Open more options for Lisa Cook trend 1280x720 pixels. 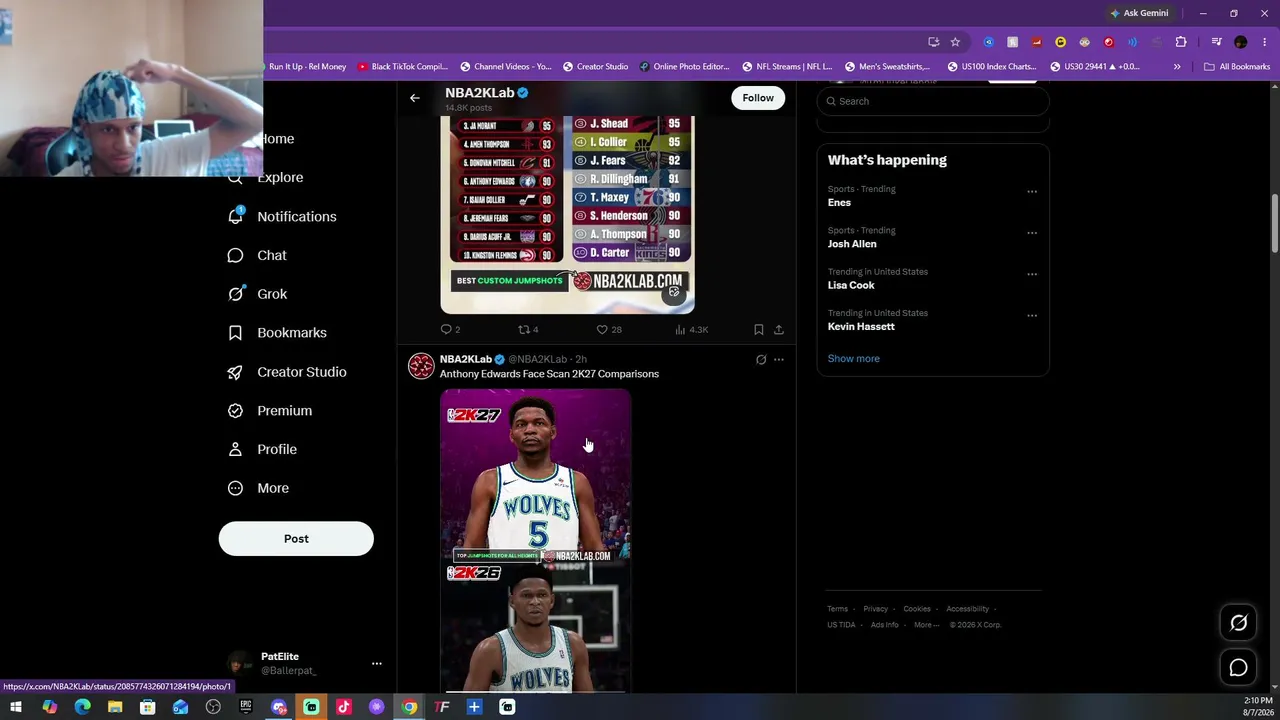(1032, 273)
